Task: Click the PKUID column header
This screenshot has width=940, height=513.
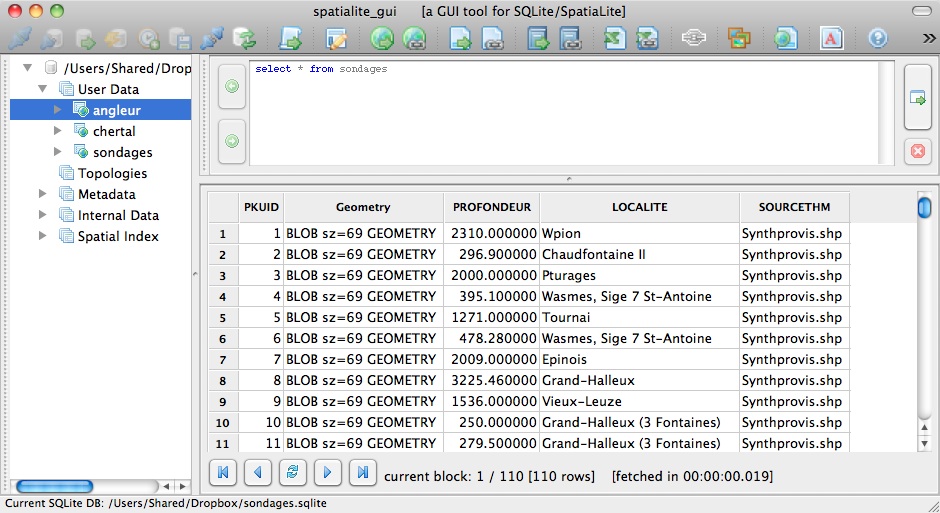Action: [261, 207]
